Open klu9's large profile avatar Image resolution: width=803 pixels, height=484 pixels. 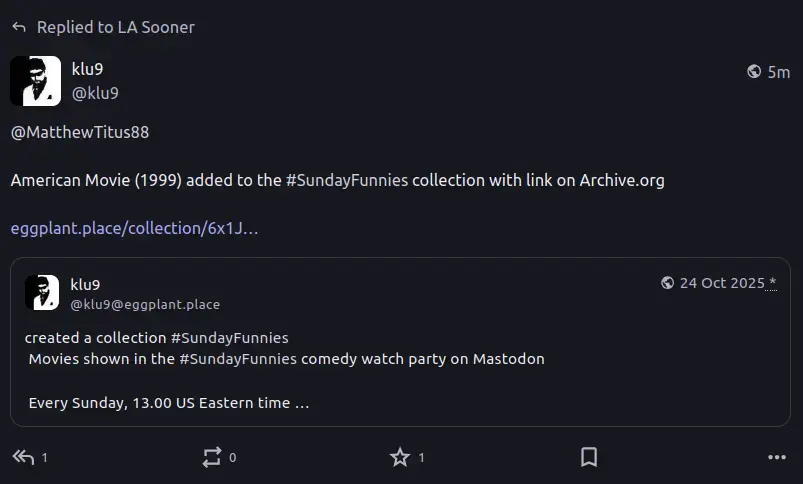click(36, 81)
